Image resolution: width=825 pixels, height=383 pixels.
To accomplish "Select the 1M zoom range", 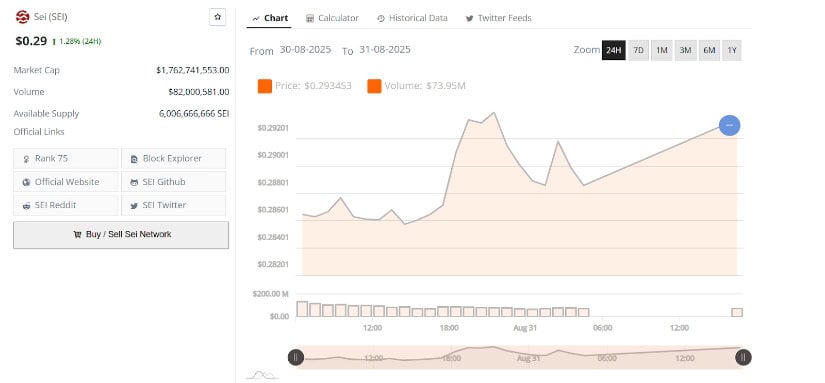I will pyautogui.click(x=662, y=51).
